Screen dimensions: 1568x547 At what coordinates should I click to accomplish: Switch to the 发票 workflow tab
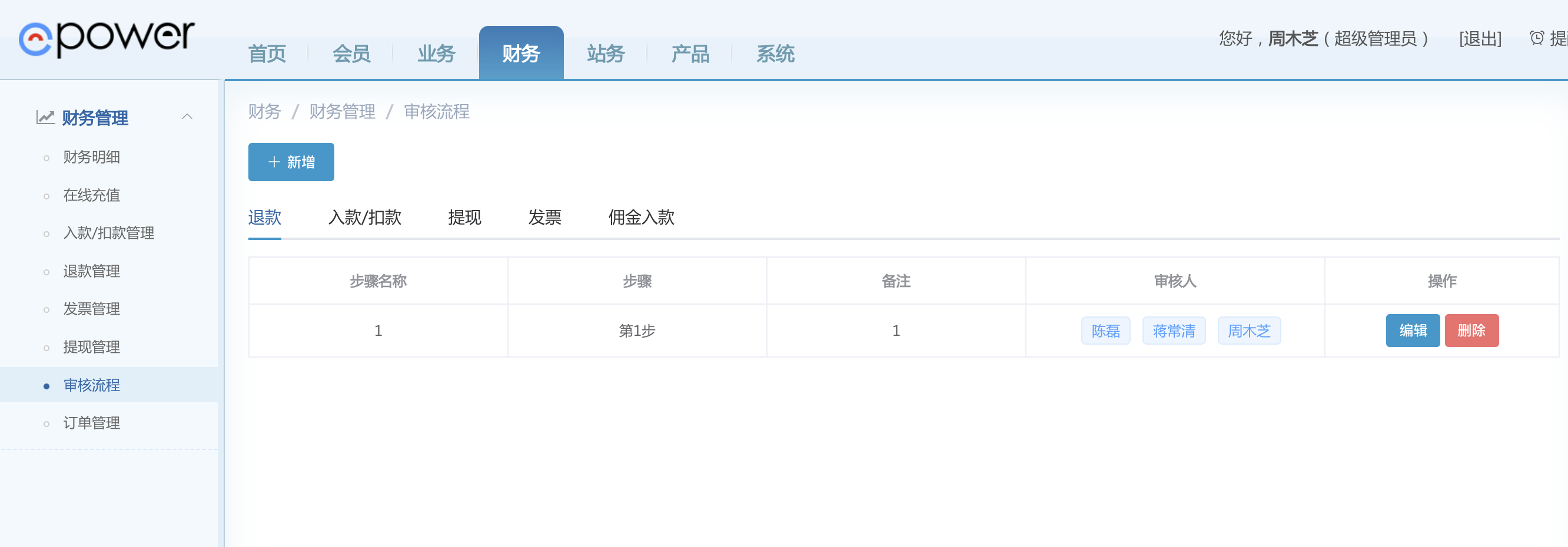545,217
